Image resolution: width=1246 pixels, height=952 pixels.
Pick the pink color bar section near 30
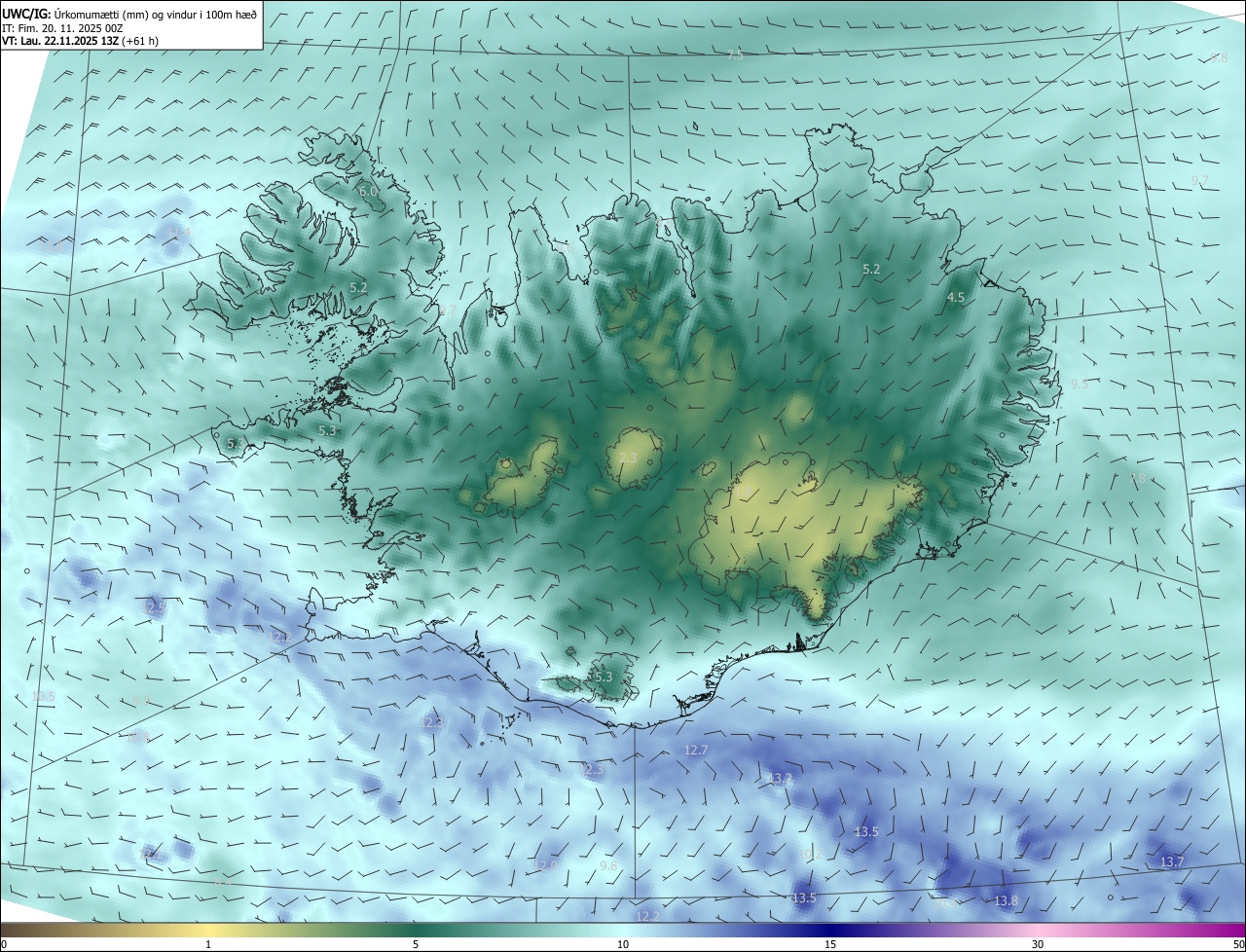pos(1038,930)
